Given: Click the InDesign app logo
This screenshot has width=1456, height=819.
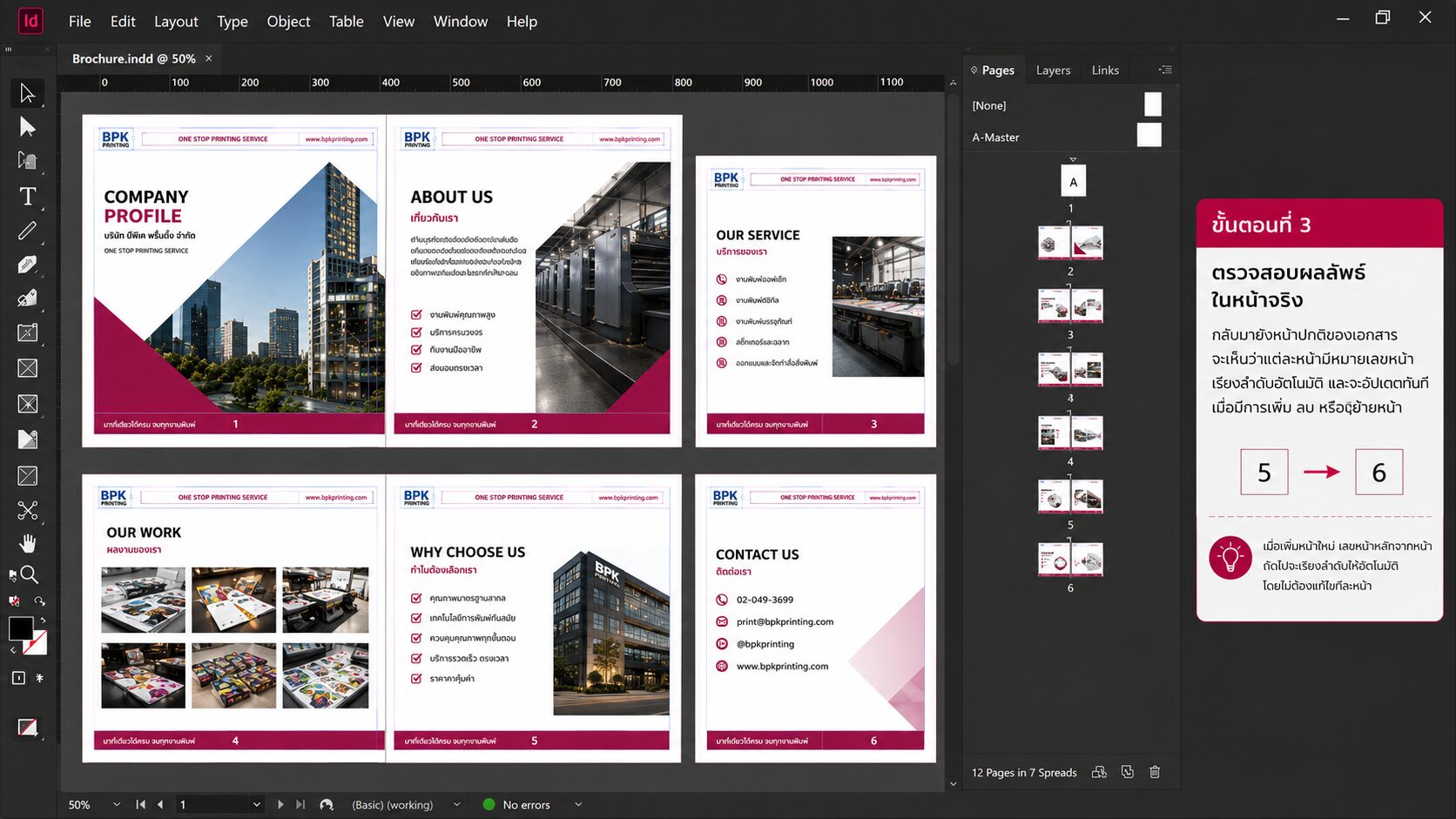Looking at the screenshot, I should pos(30,20).
